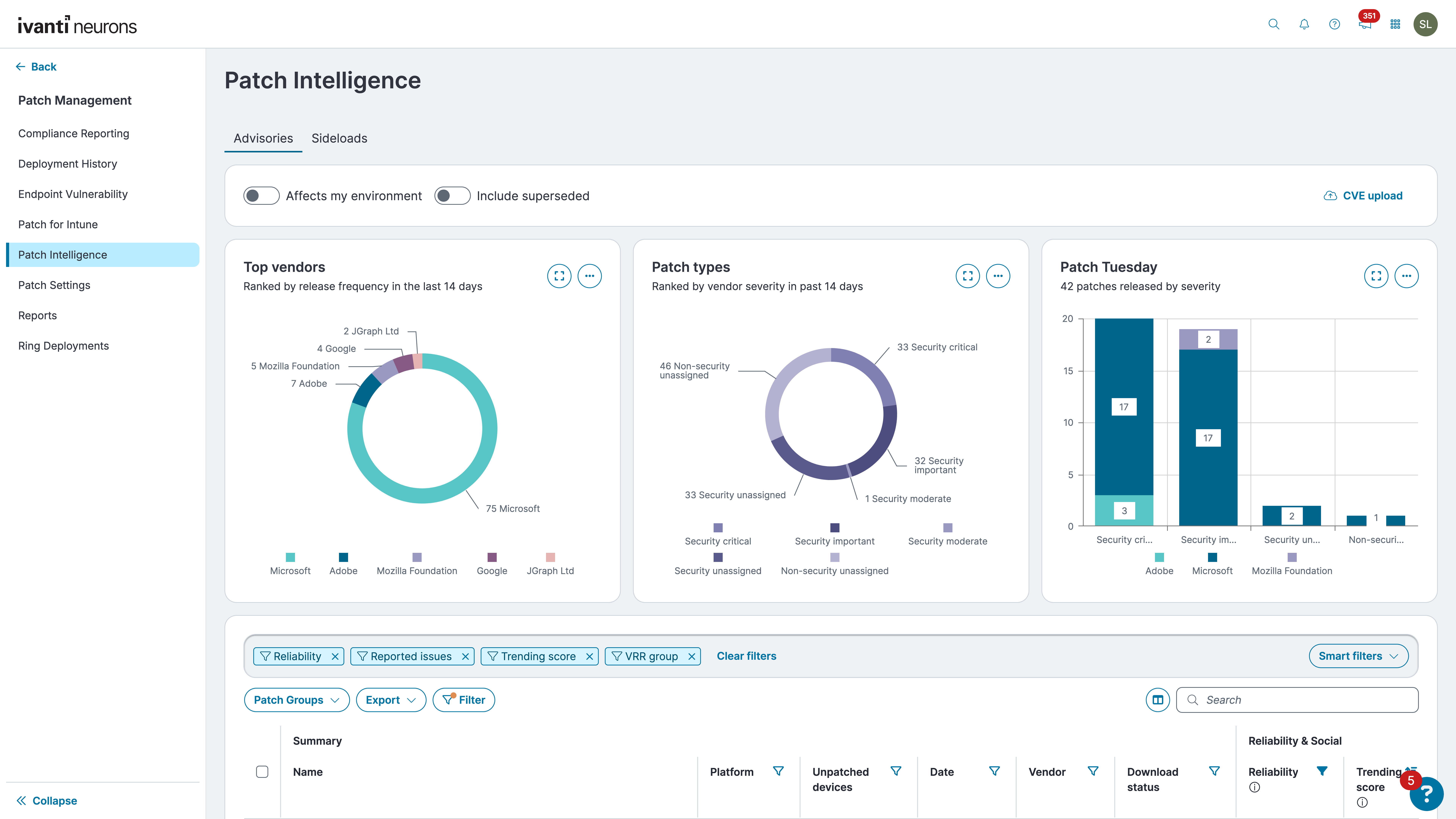Open the notifications bell icon

point(1304,24)
